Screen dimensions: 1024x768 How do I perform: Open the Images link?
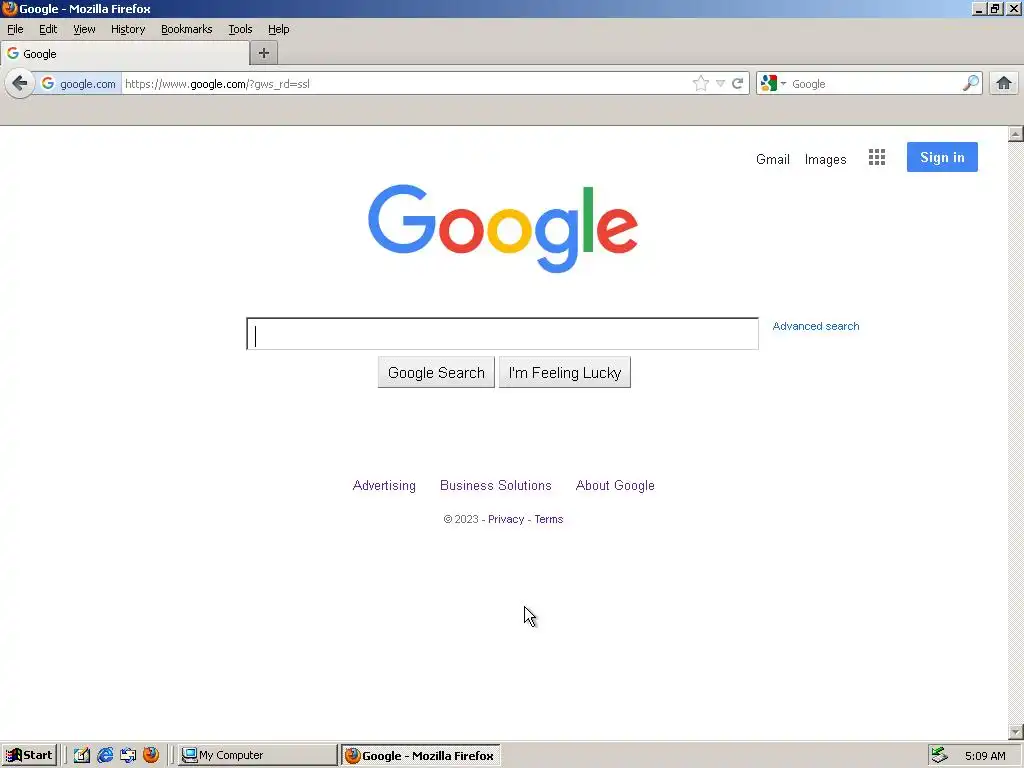(x=825, y=159)
